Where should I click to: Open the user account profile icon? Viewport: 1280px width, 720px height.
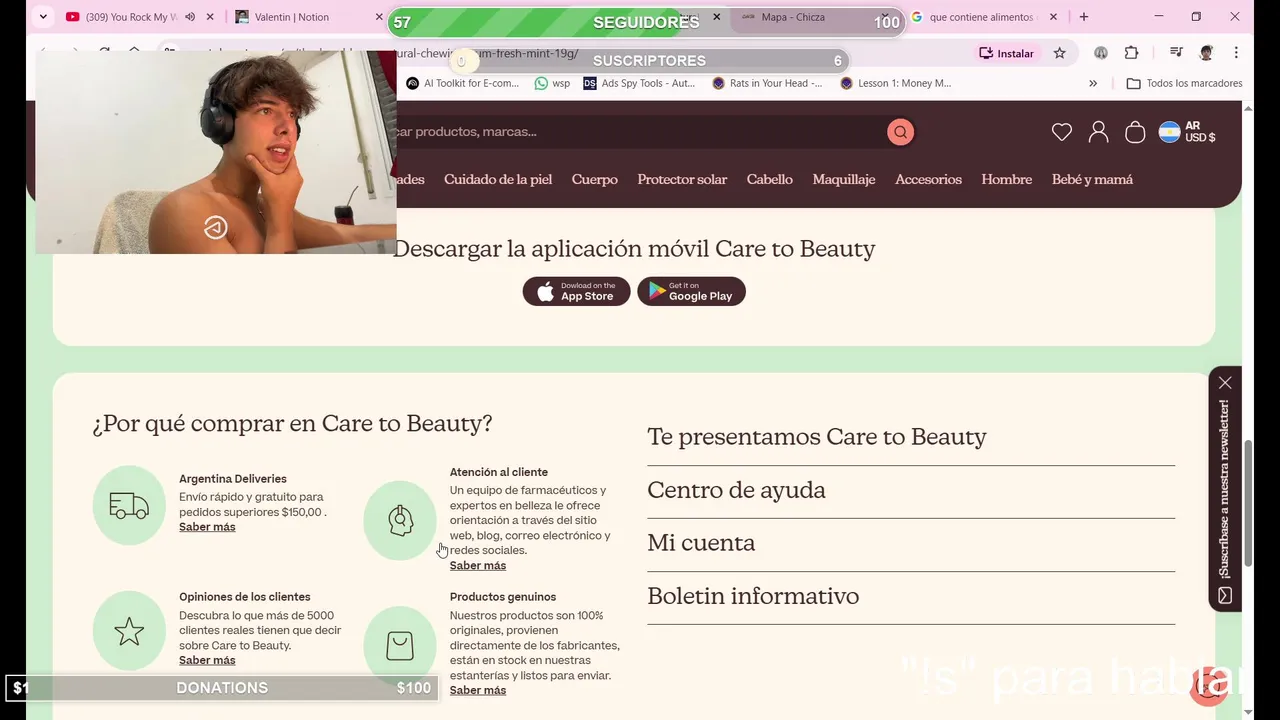(x=1098, y=132)
